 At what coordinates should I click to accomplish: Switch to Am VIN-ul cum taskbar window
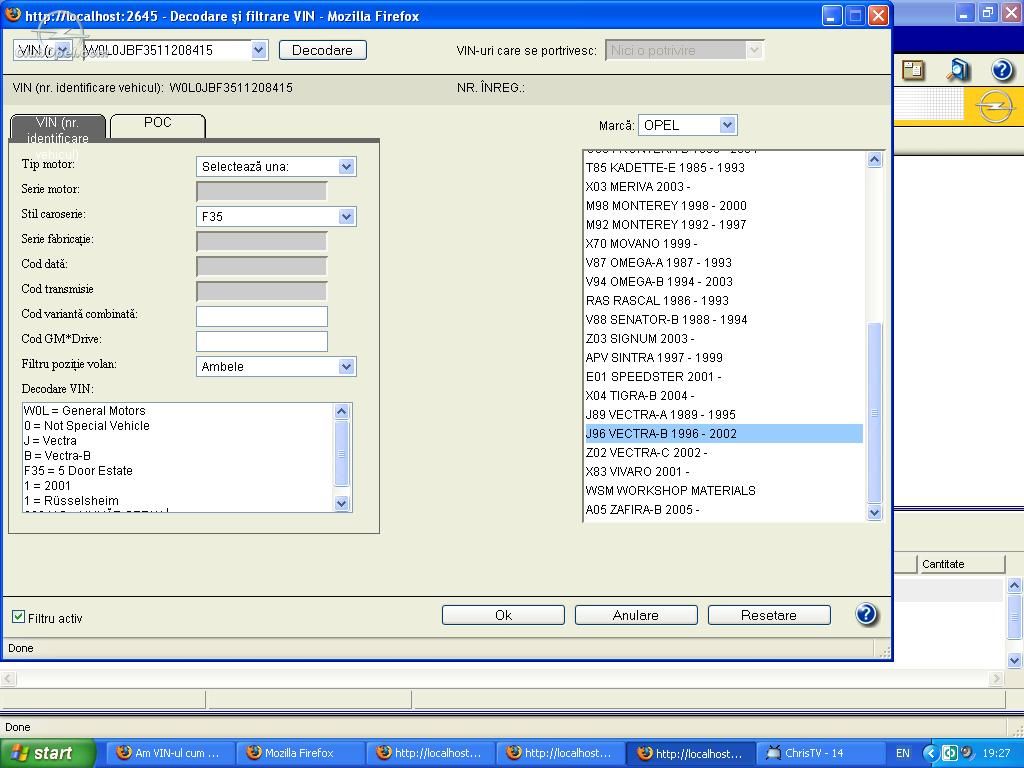tap(168, 753)
